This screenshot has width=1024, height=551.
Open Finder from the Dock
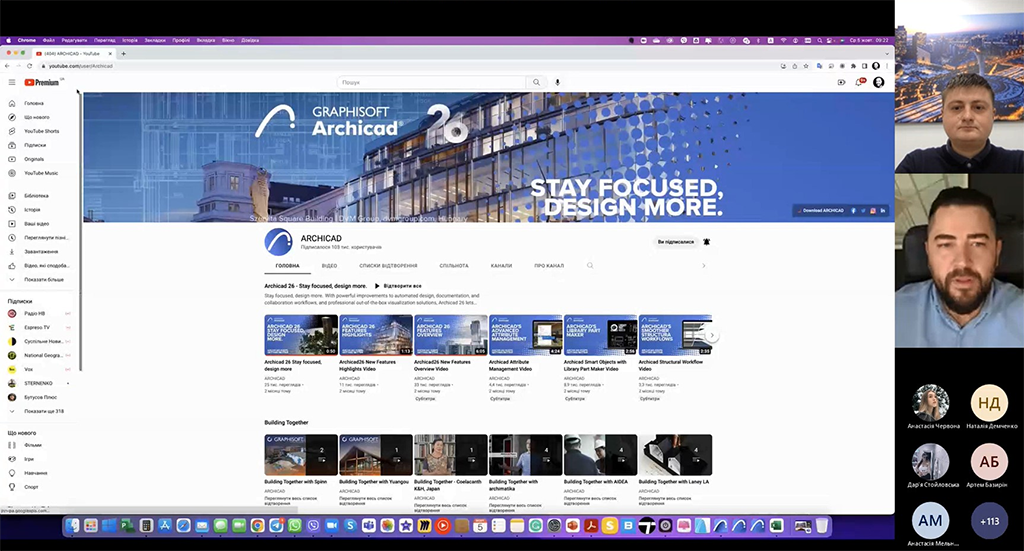click(x=72, y=525)
